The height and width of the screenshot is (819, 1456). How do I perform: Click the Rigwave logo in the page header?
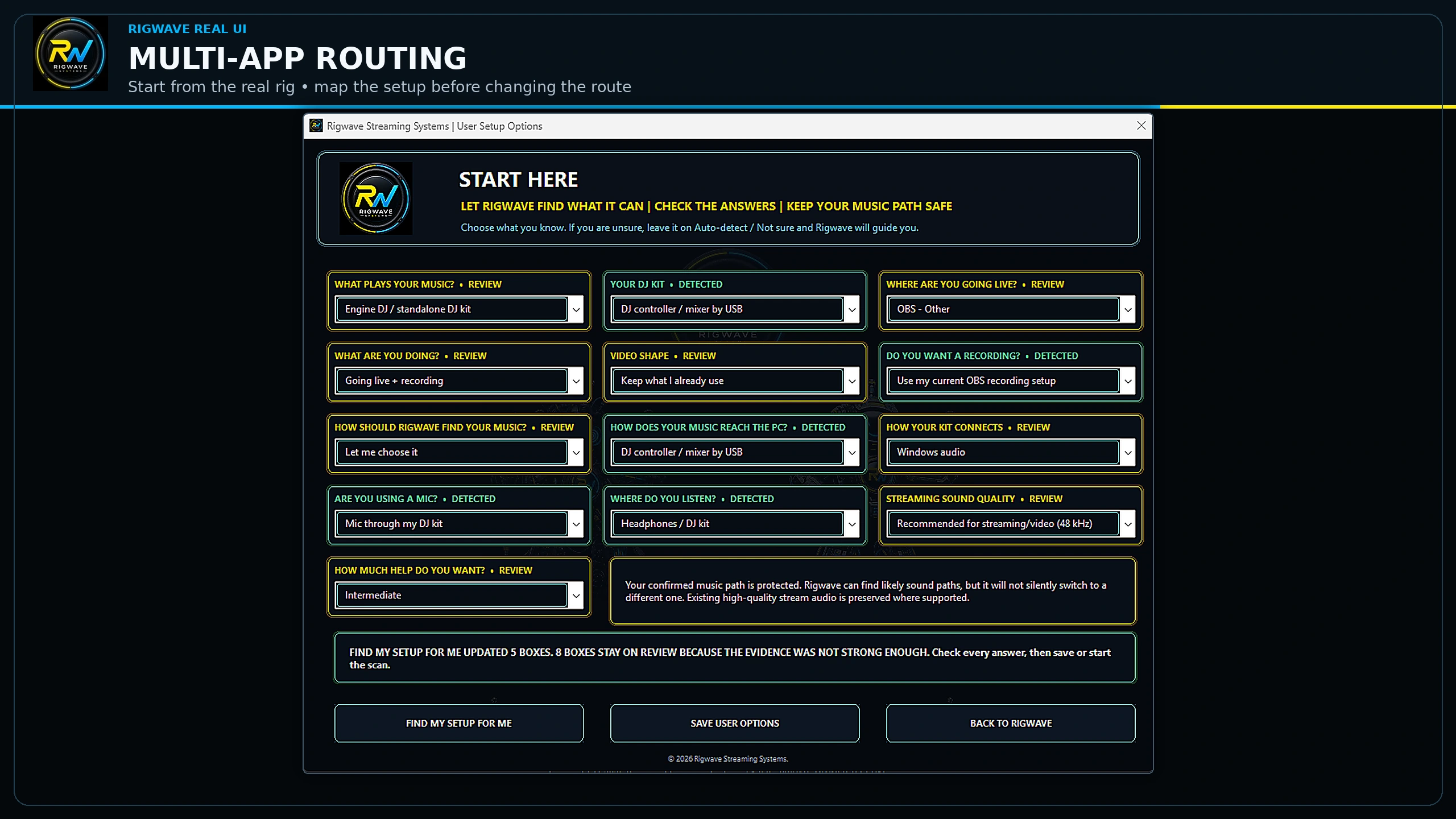[71, 53]
